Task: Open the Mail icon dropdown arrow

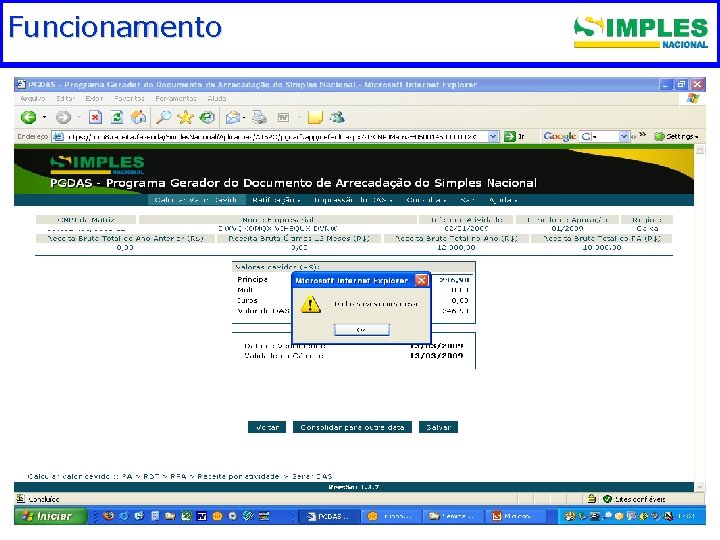Action: pos(244,118)
